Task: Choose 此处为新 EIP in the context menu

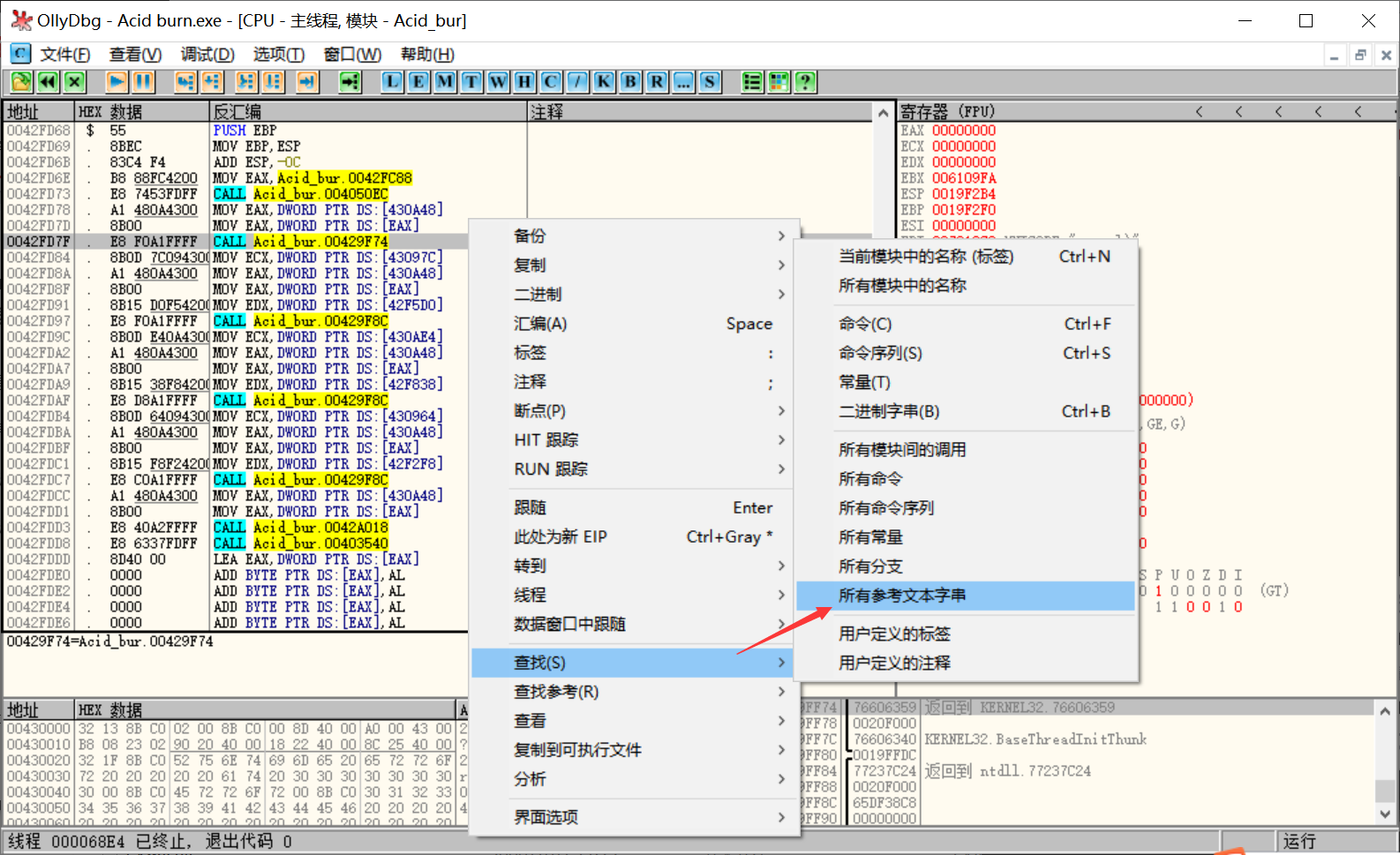Action: point(632,536)
